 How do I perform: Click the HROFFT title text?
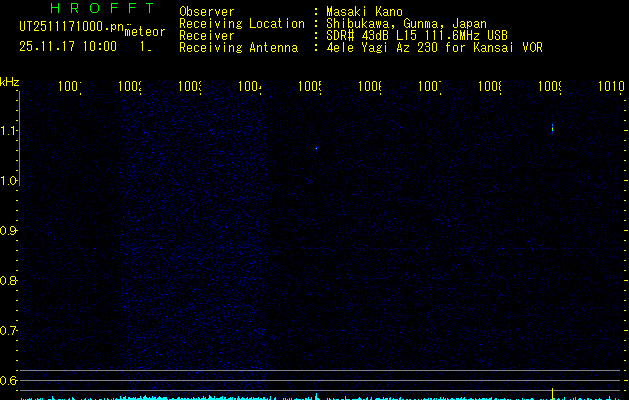(102, 8)
